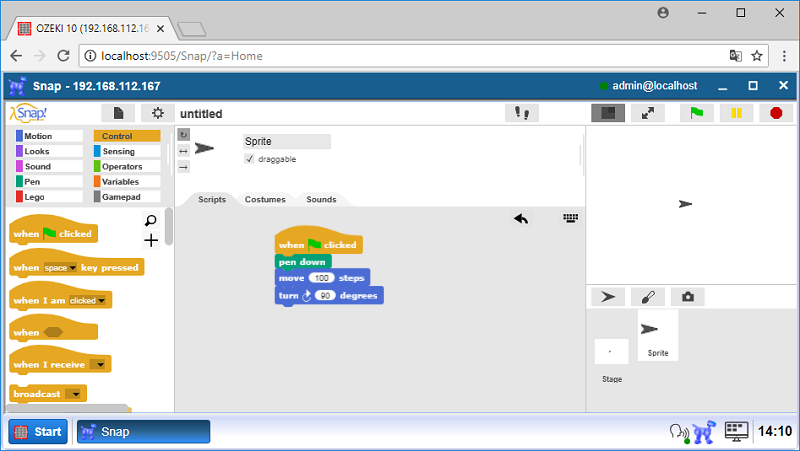This screenshot has width=800, height=451.
Task: Paint a new sprite with brush icon
Action: pos(648,297)
